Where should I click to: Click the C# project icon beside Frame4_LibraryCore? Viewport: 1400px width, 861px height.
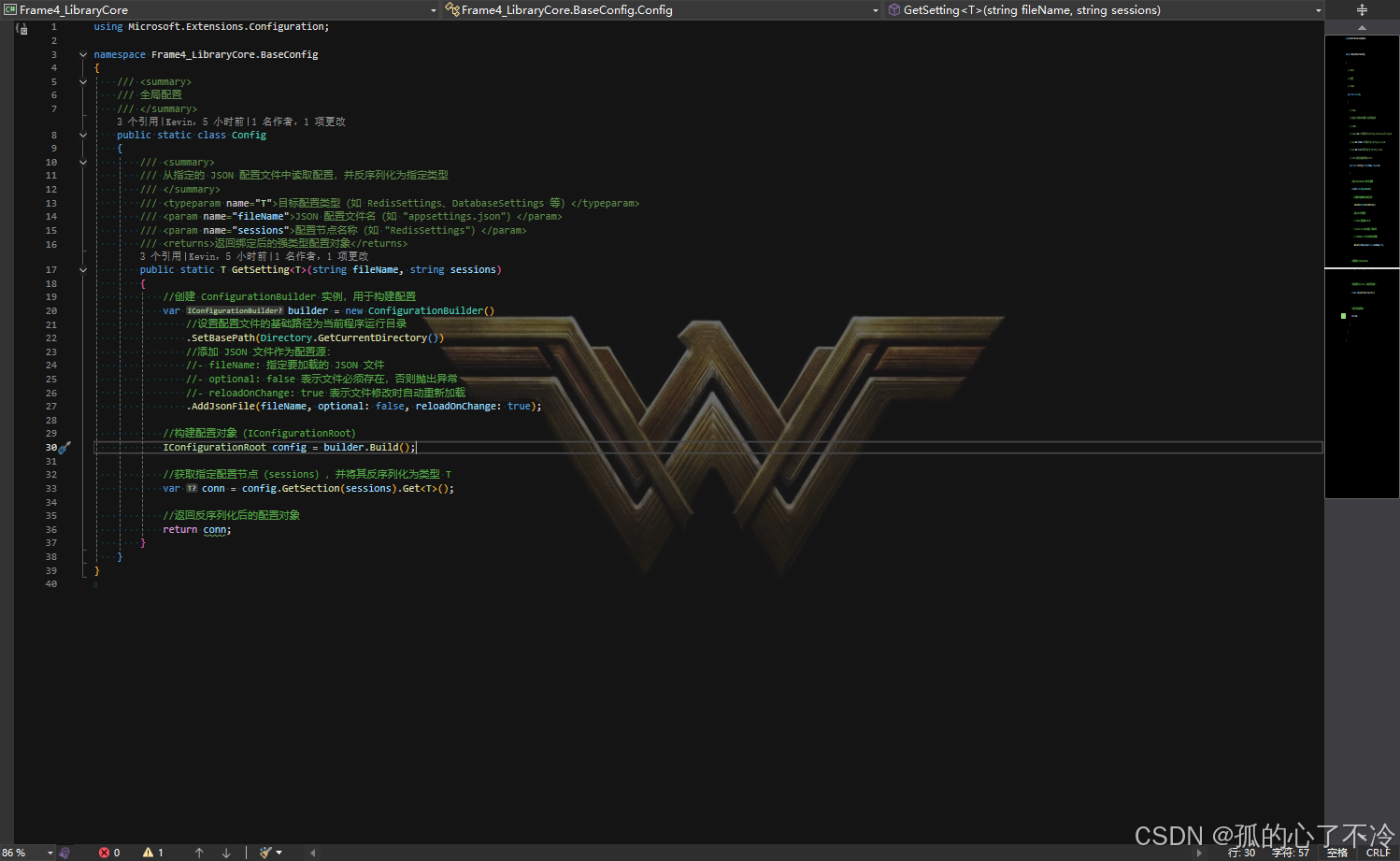[10, 10]
